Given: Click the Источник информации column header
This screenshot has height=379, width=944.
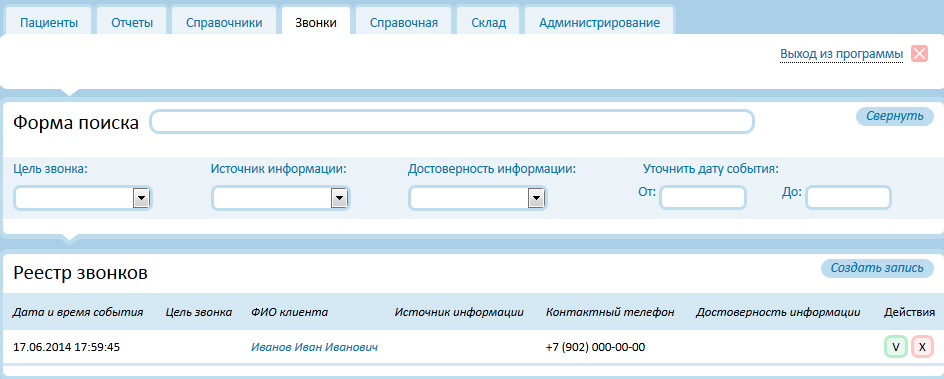Looking at the screenshot, I should point(459,312).
